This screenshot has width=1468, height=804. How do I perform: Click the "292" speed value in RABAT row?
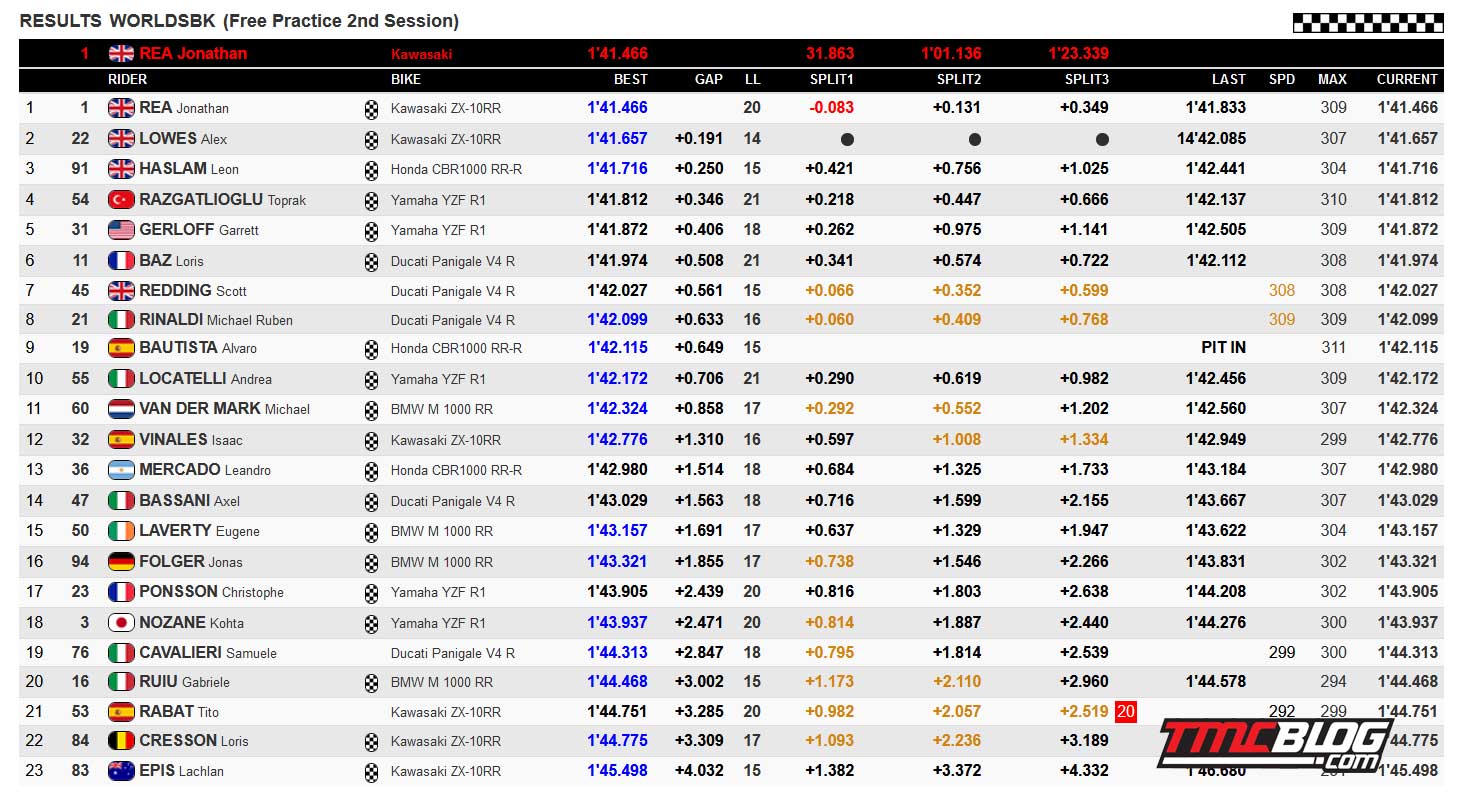click(x=1282, y=712)
